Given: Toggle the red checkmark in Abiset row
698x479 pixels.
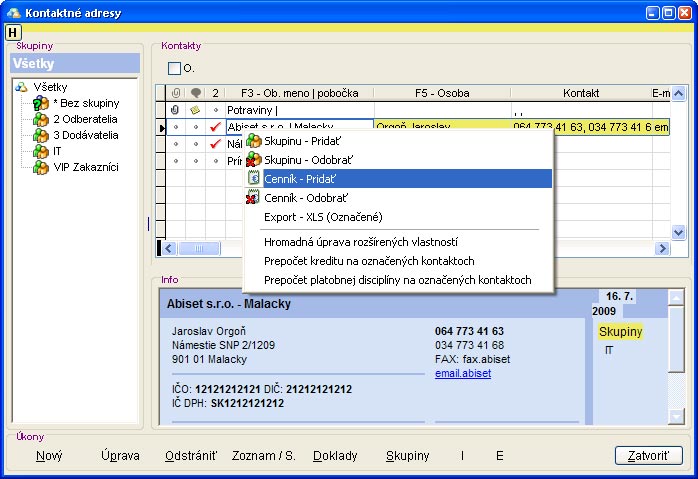Looking at the screenshot, I should click(x=215, y=127).
